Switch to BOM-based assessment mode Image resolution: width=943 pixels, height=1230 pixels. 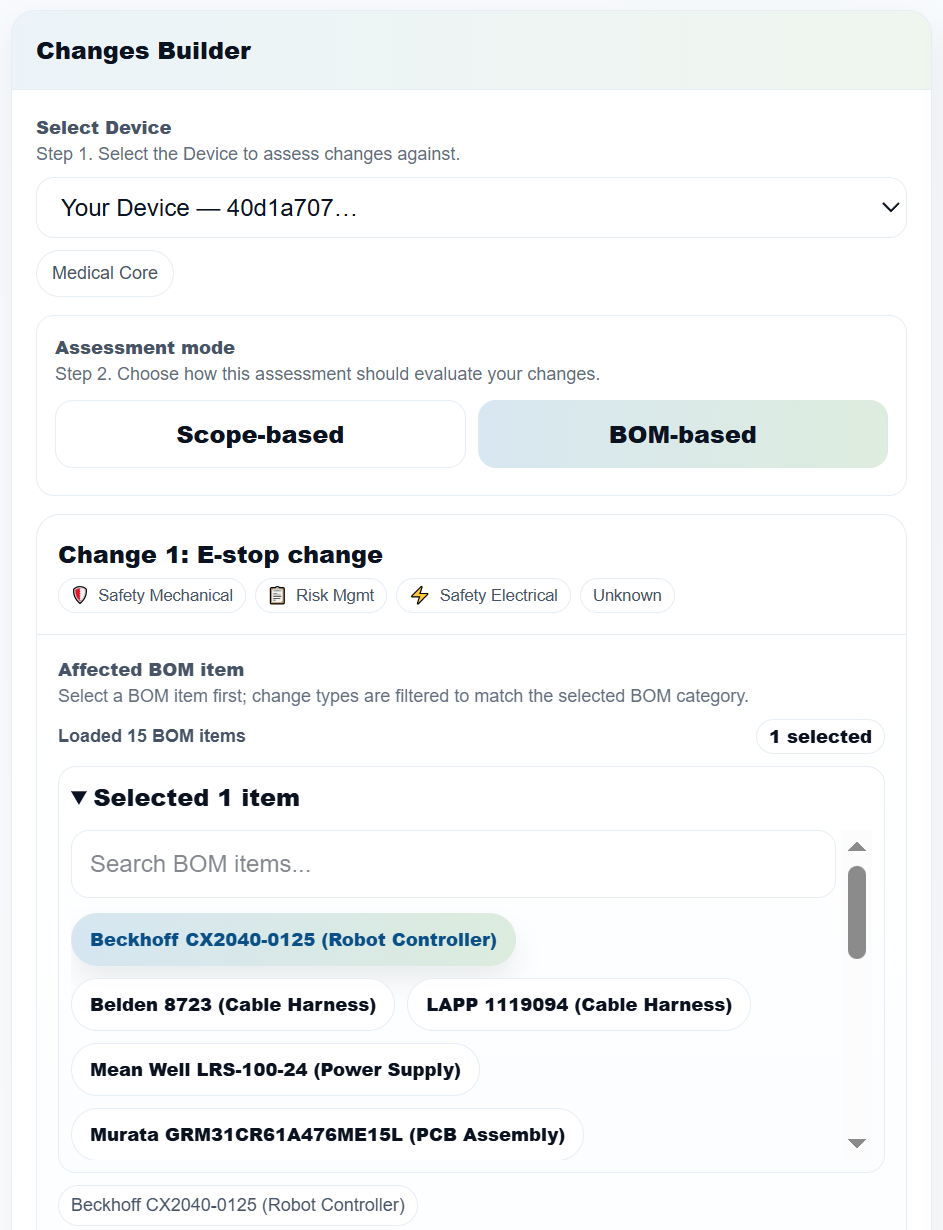click(682, 434)
